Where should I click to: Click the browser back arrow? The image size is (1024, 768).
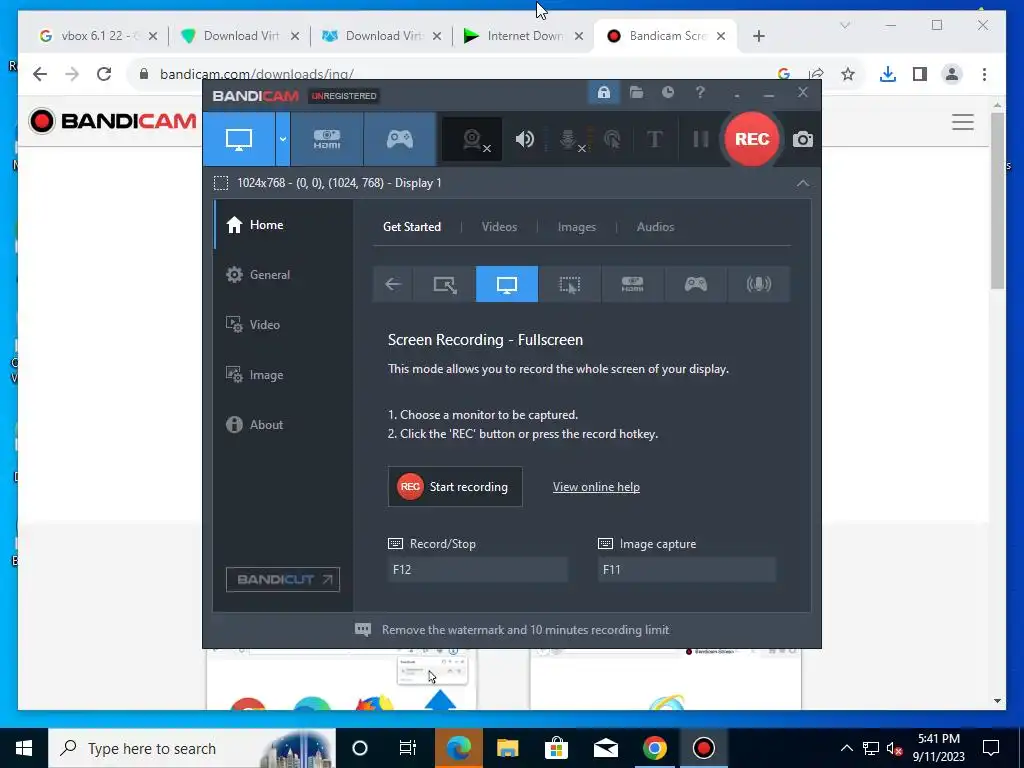(x=40, y=74)
